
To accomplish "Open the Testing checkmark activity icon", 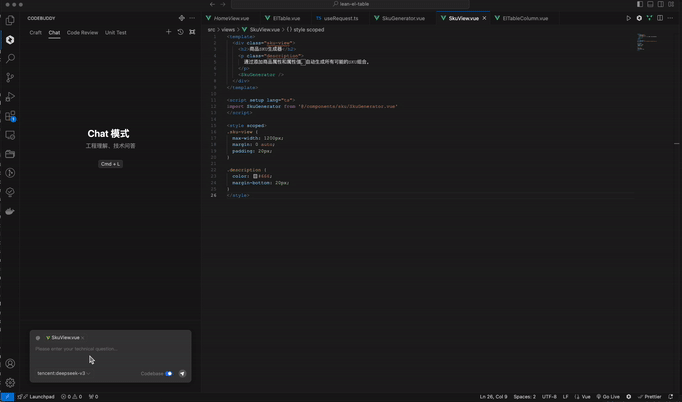I will (x=10, y=192).
